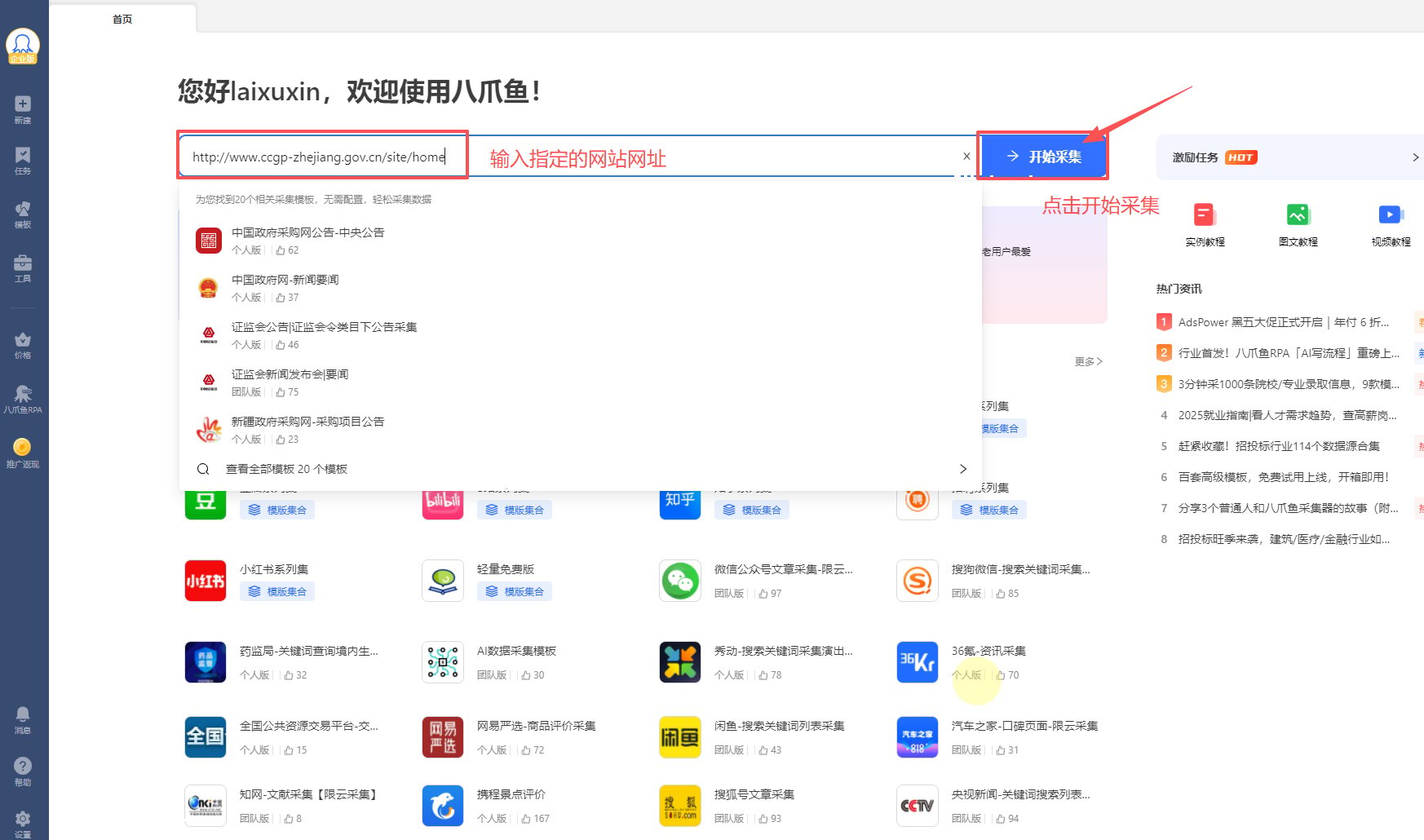The height and width of the screenshot is (840, 1424).
Task: Open news: 招投标旺季来袭
Action: pos(1284,539)
